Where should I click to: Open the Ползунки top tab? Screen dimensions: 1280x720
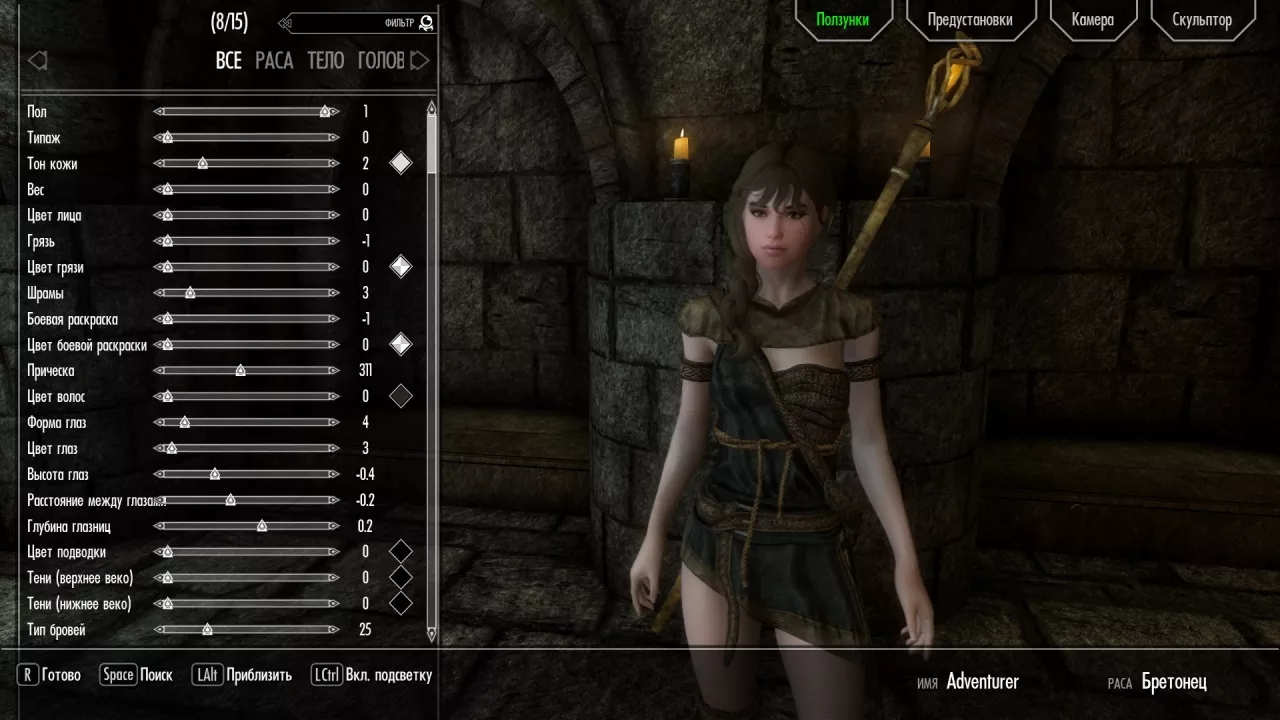(x=843, y=20)
